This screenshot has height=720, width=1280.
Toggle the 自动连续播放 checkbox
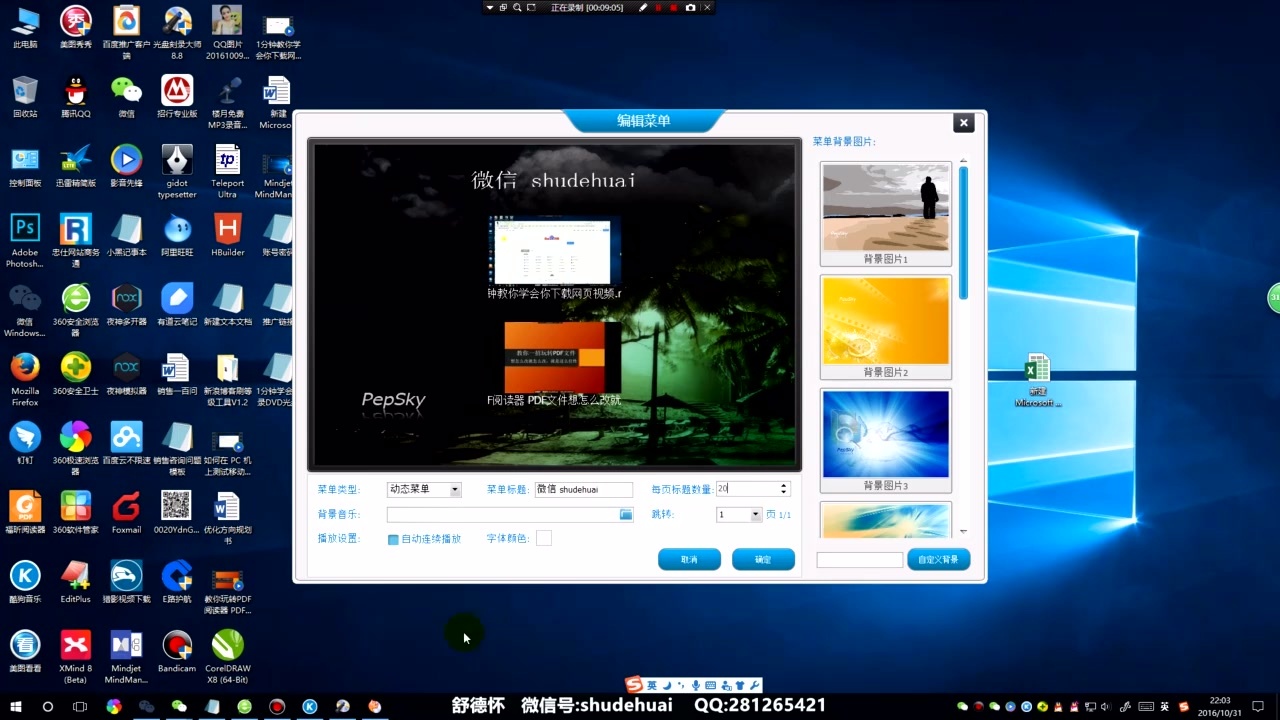[x=393, y=539]
